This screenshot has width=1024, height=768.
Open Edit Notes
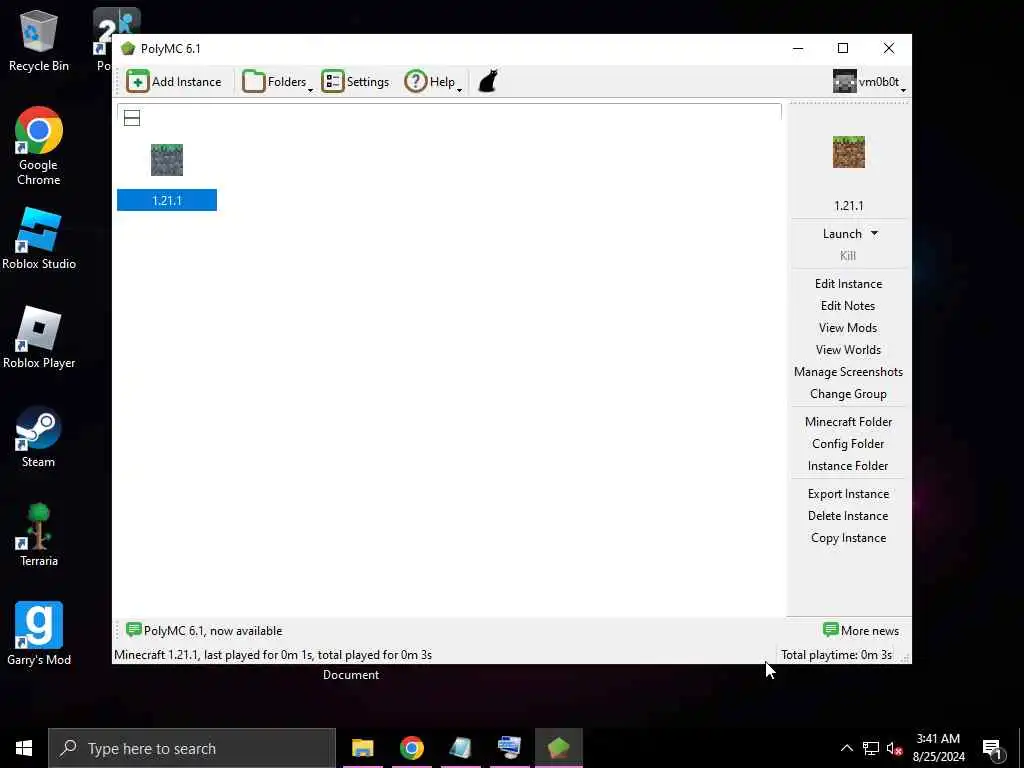click(848, 306)
